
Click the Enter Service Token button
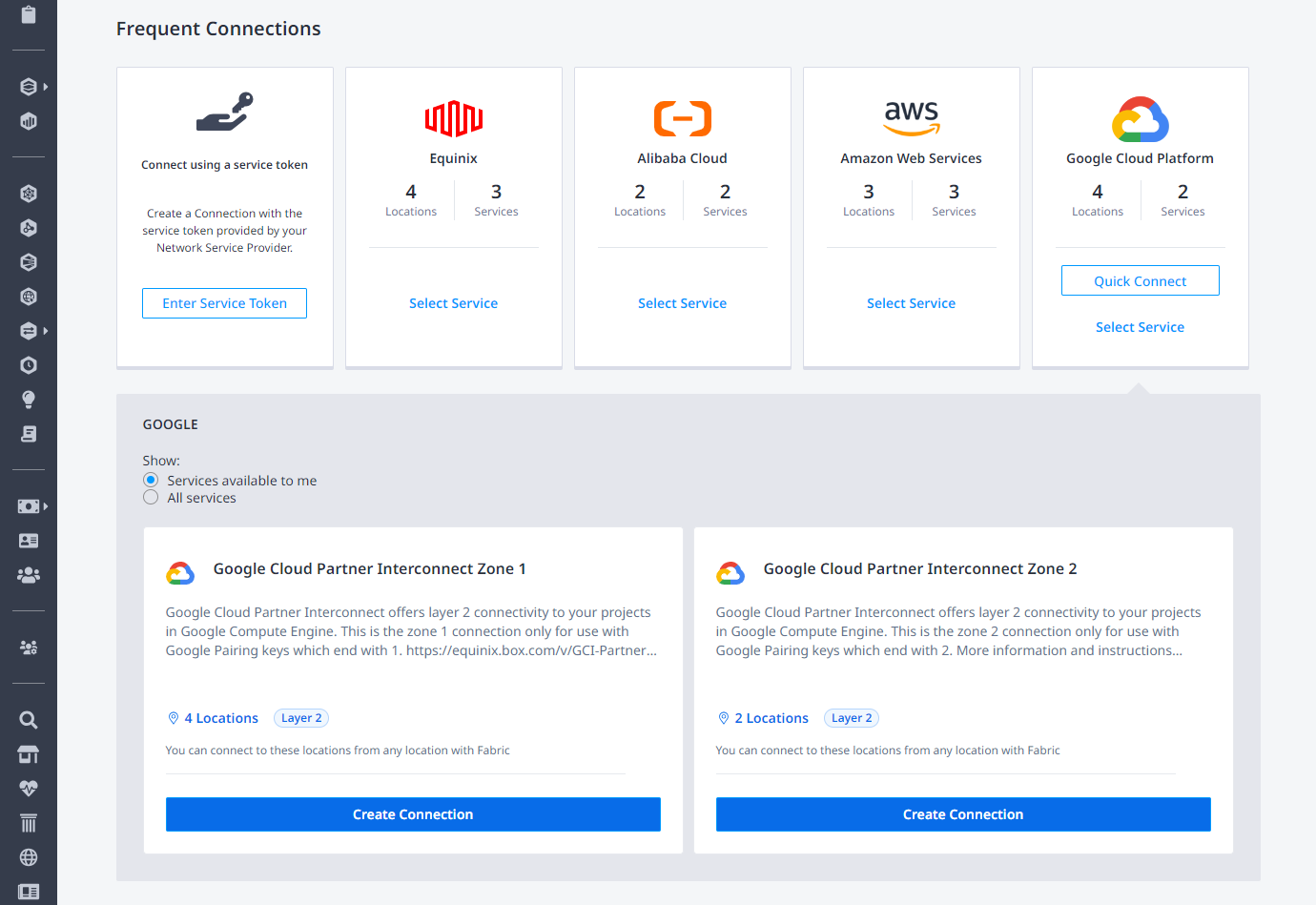coord(225,303)
